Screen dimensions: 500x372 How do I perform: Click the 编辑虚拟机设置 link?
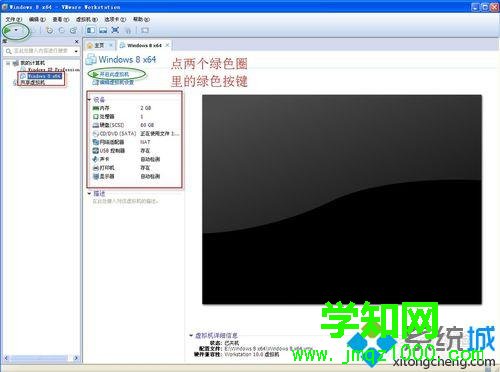coord(116,82)
